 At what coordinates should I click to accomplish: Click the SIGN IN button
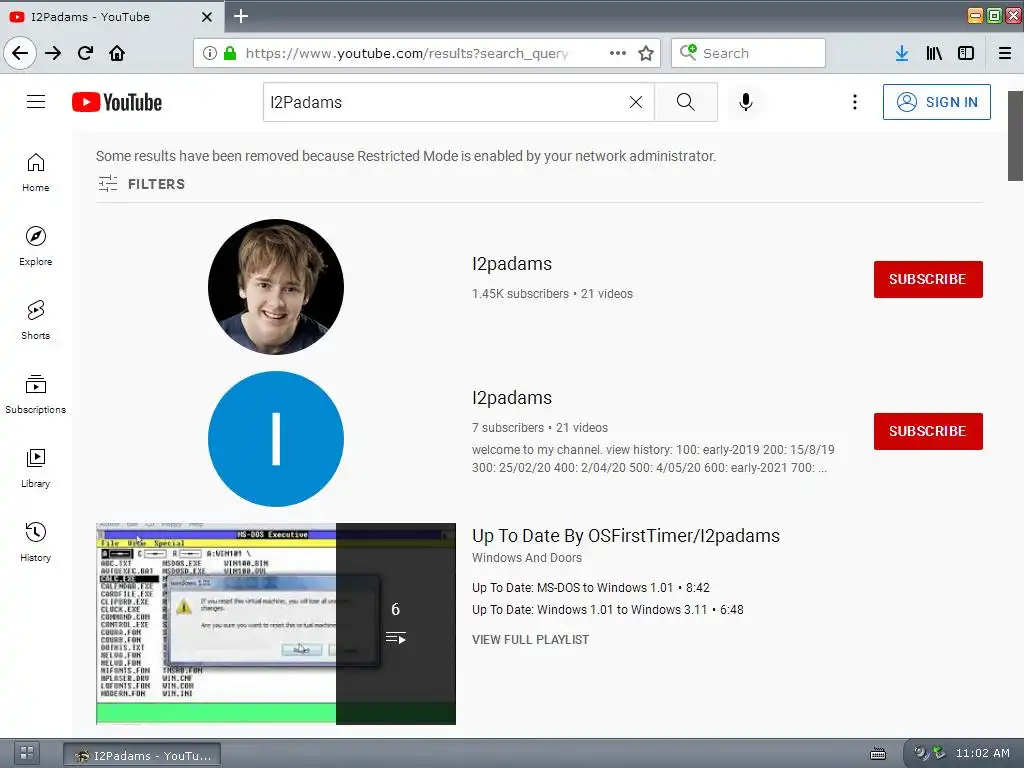[x=936, y=102]
